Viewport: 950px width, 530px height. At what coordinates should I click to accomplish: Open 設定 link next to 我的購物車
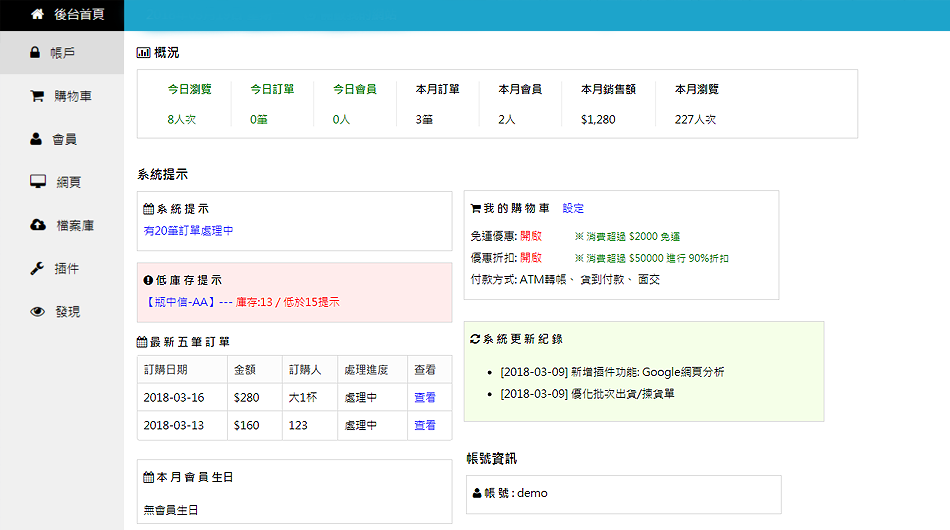coord(573,209)
